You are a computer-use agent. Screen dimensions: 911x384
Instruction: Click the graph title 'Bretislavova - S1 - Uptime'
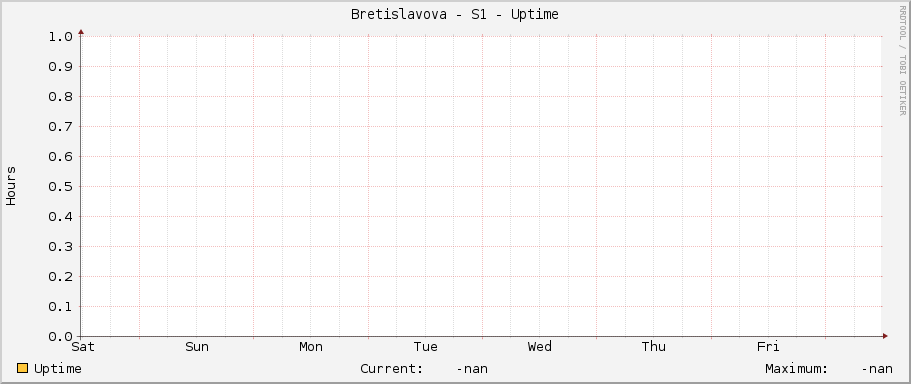pos(455,15)
